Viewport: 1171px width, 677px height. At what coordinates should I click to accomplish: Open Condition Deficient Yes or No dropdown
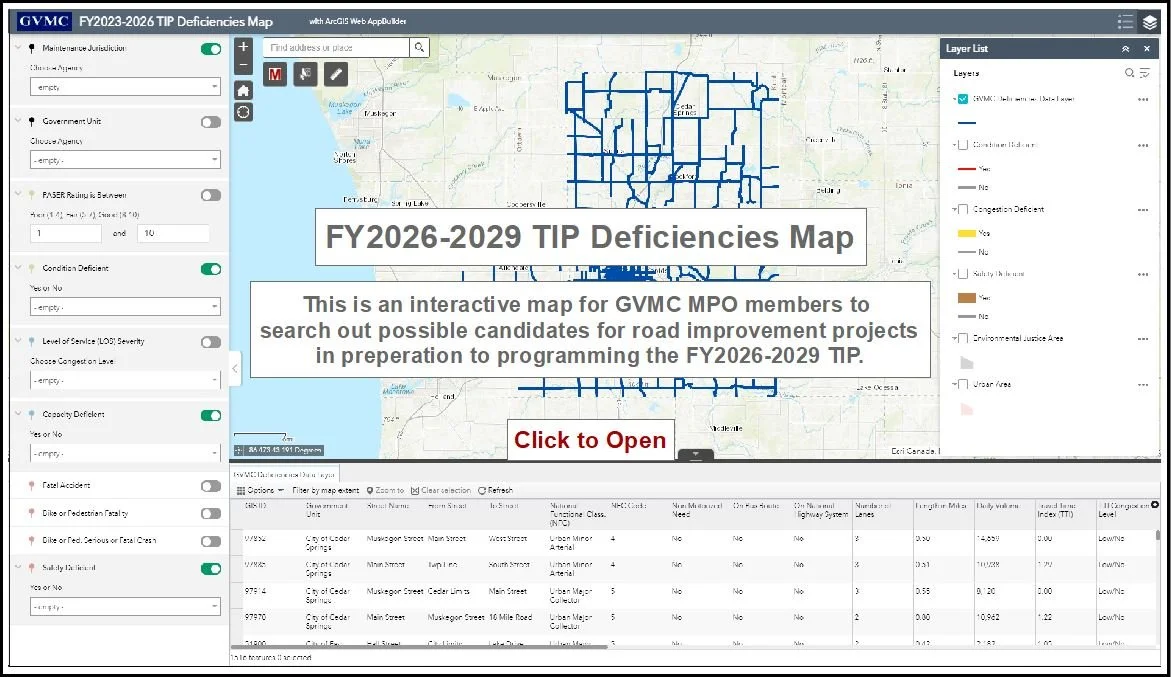click(125, 307)
